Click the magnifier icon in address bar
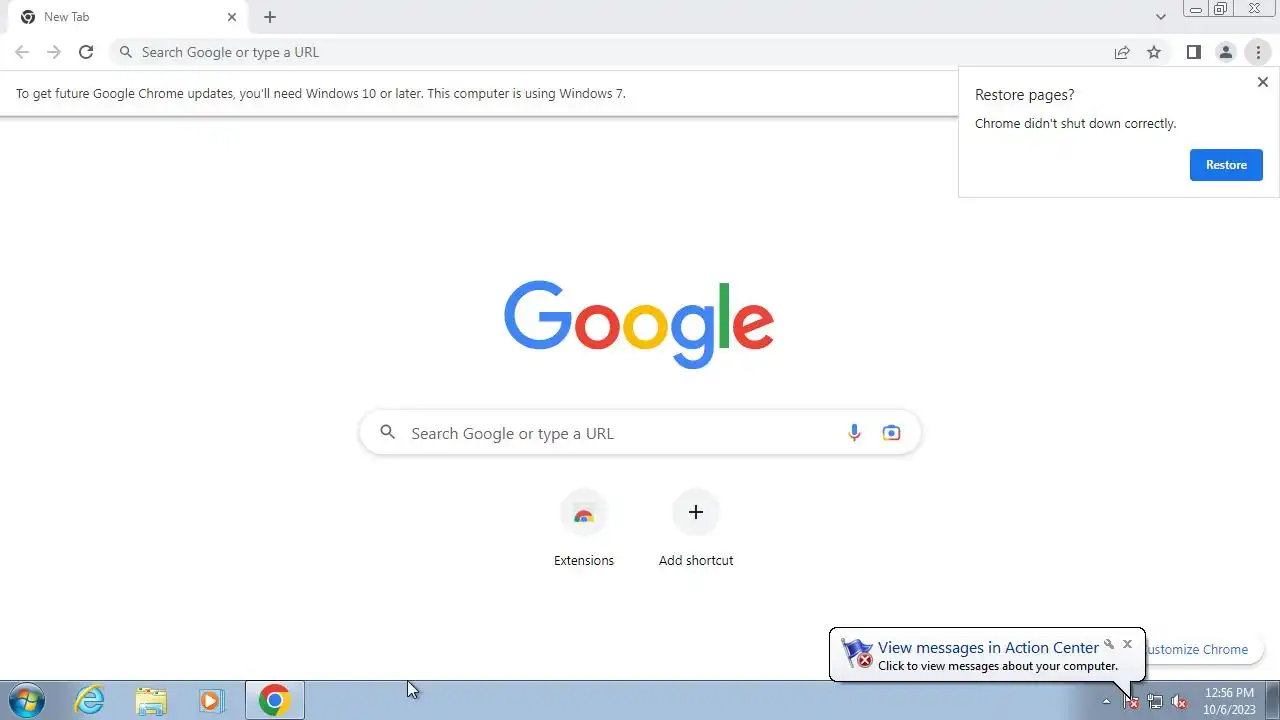The height and width of the screenshot is (720, 1280). coord(126,52)
